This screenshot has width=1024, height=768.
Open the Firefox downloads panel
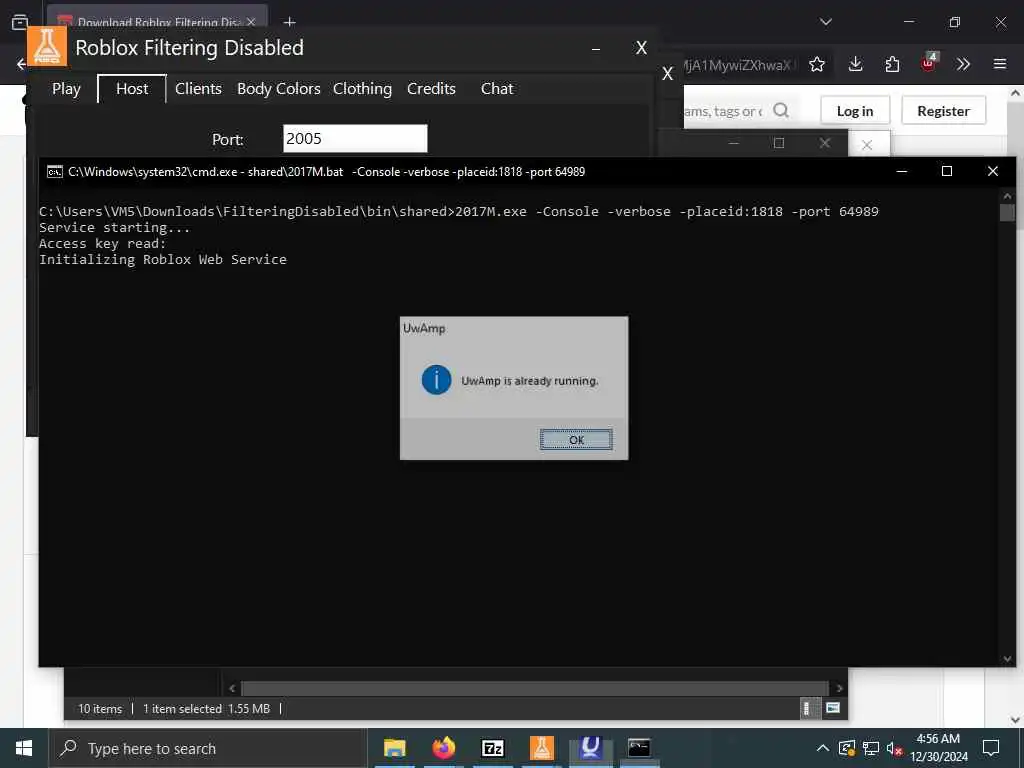(856, 64)
